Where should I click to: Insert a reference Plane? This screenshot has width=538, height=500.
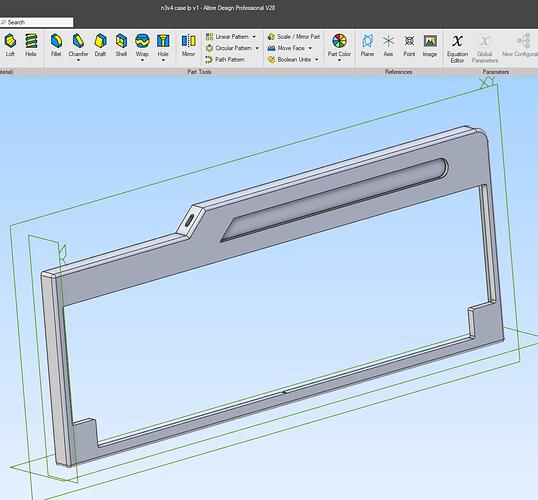tap(367, 45)
